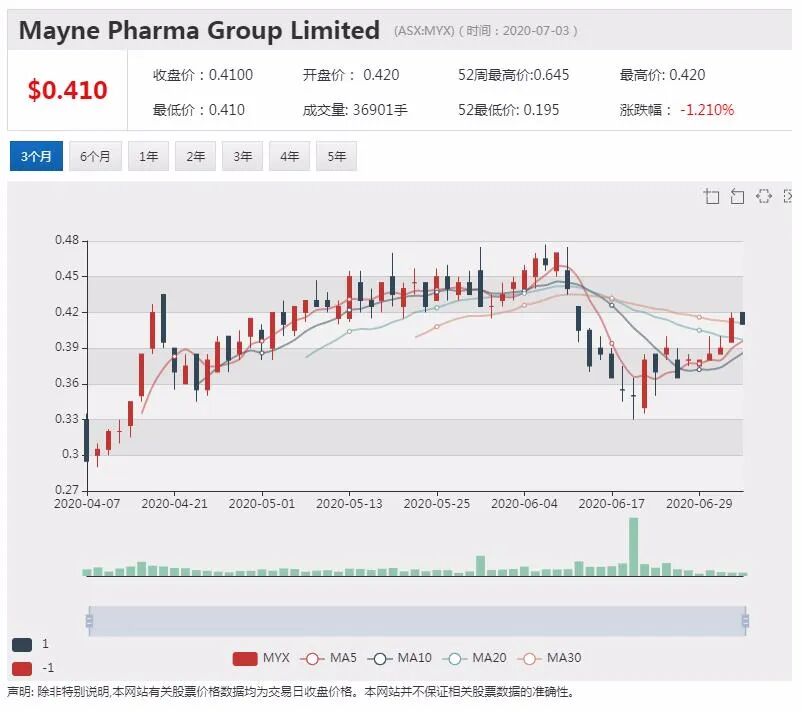Show the 3年 price history
This screenshot has width=802, height=712.
click(x=242, y=156)
